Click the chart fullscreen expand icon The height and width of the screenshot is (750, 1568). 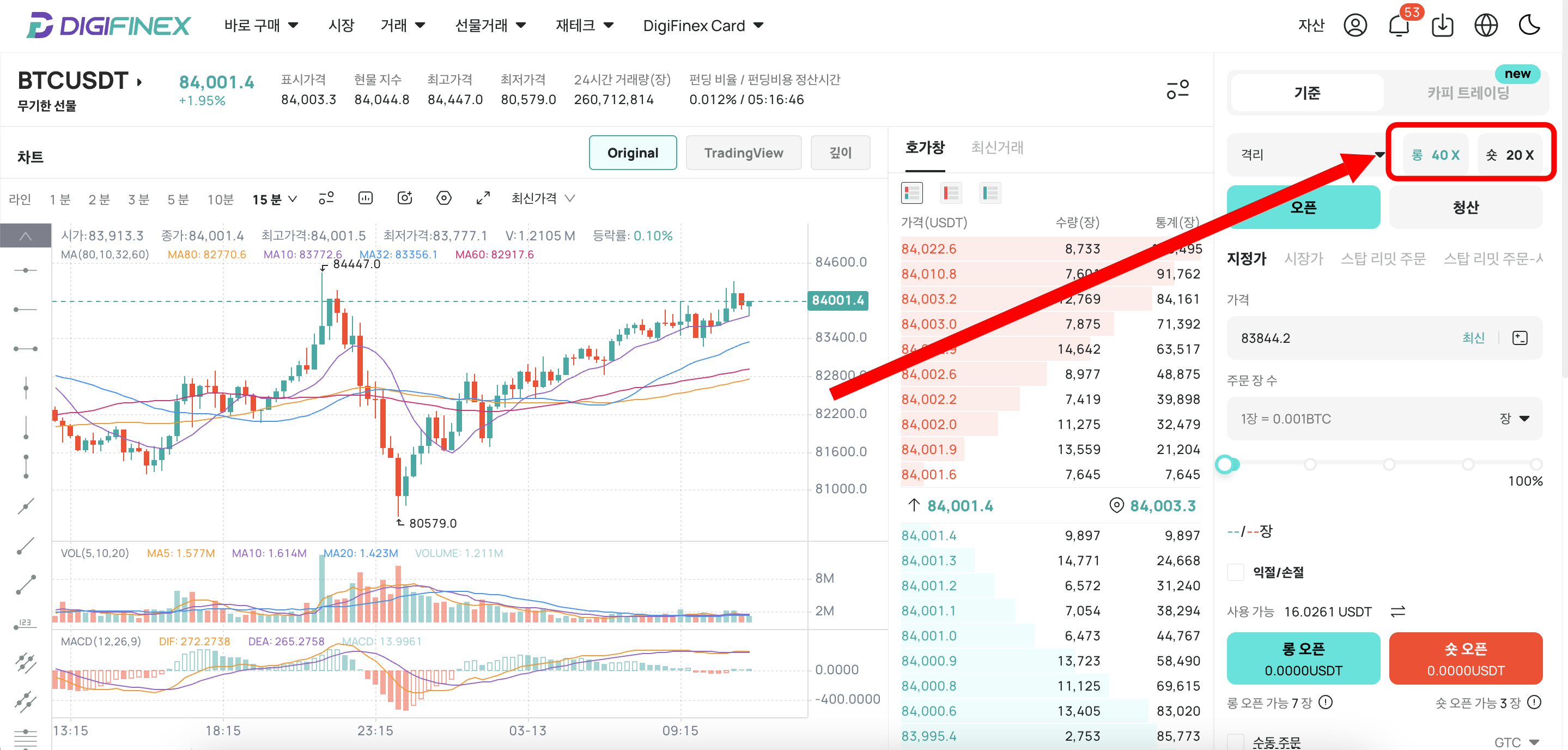pos(483,198)
